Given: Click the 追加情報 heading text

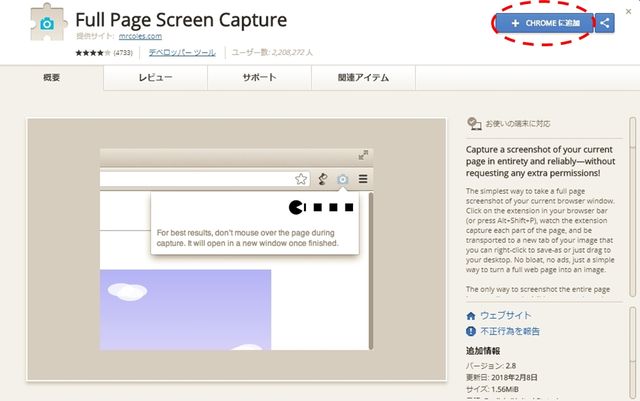Looking at the screenshot, I should coord(483,351).
